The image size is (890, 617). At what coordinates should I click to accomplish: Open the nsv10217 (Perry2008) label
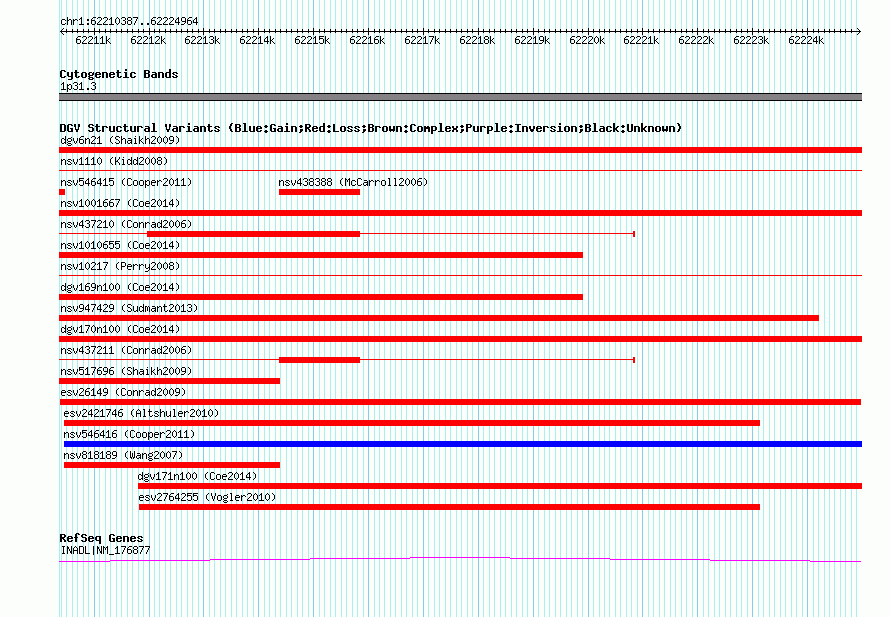tap(120, 266)
